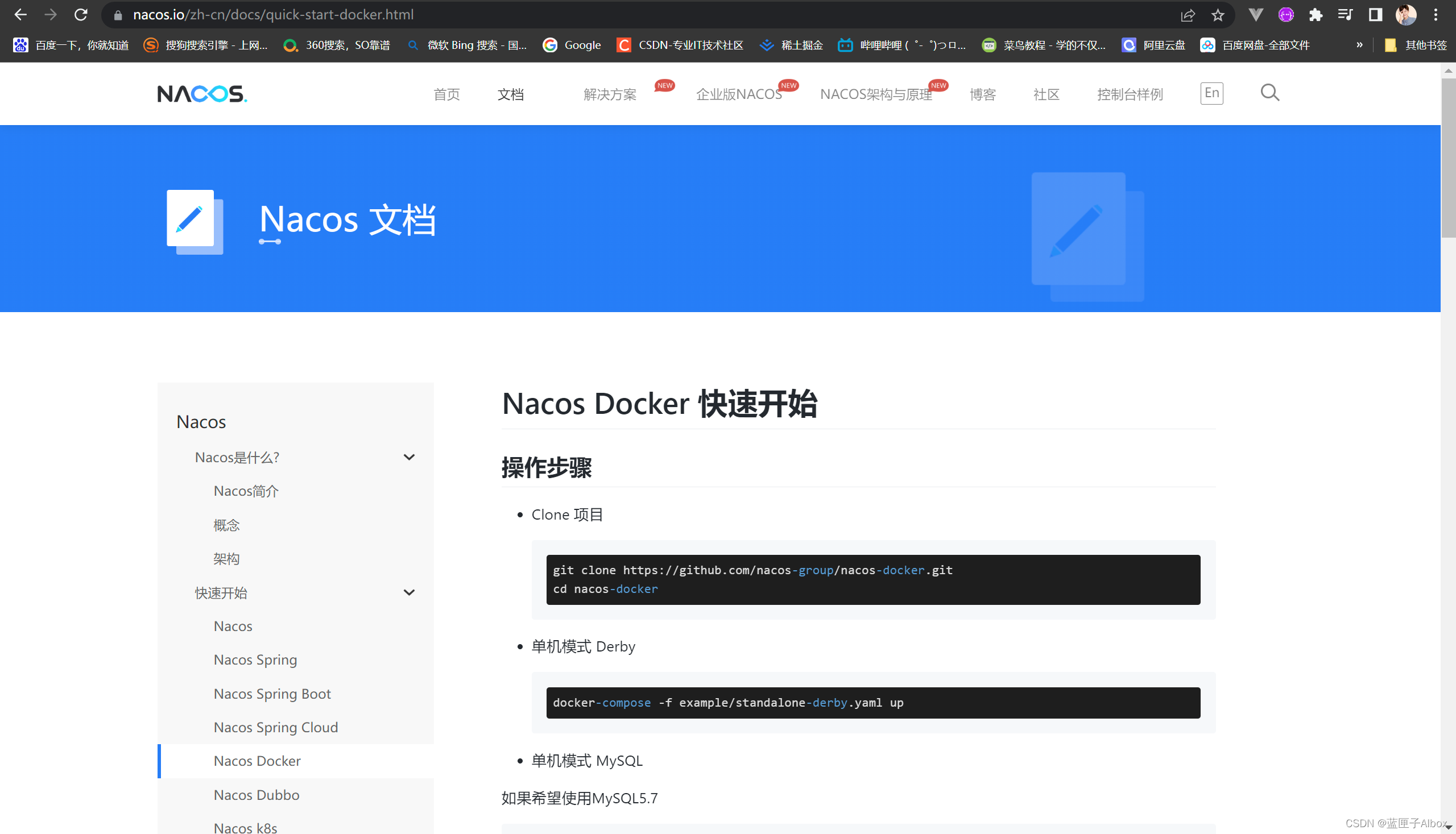
Task: Click the 操作步骤 heading
Action: coord(547,467)
